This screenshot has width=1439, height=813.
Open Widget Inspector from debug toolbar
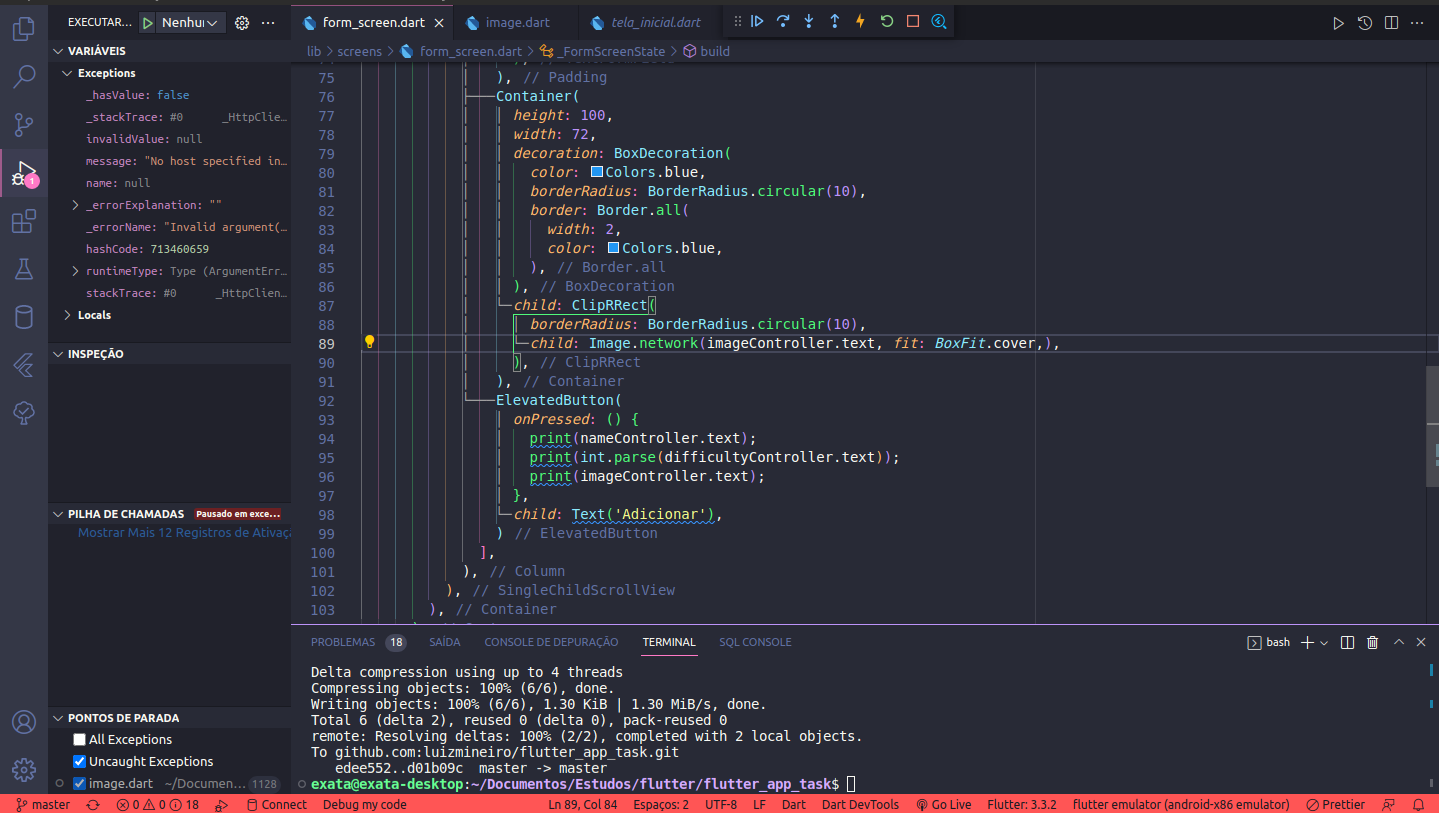click(939, 21)
